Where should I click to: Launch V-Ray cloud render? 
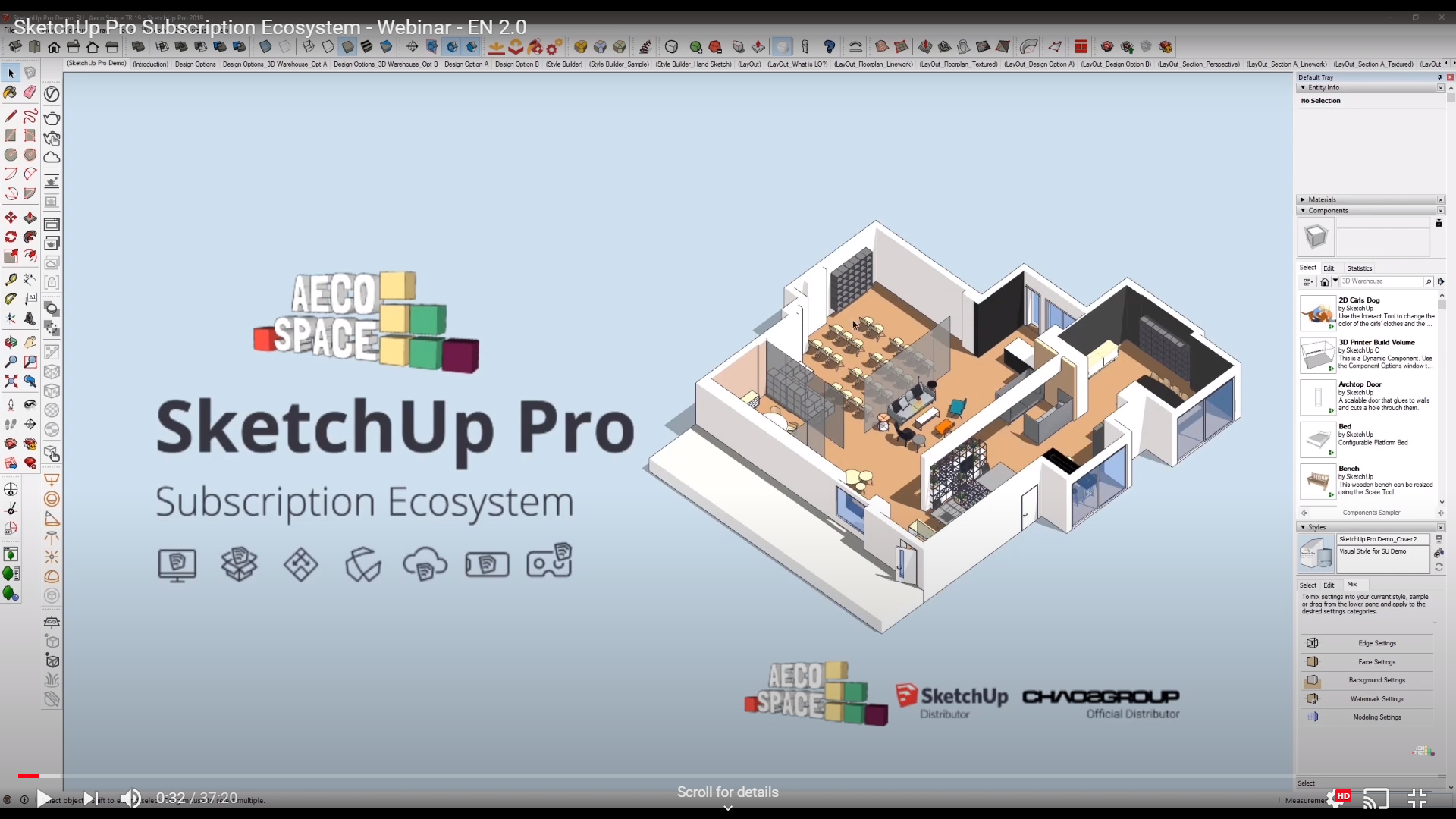tap(52, 157)
